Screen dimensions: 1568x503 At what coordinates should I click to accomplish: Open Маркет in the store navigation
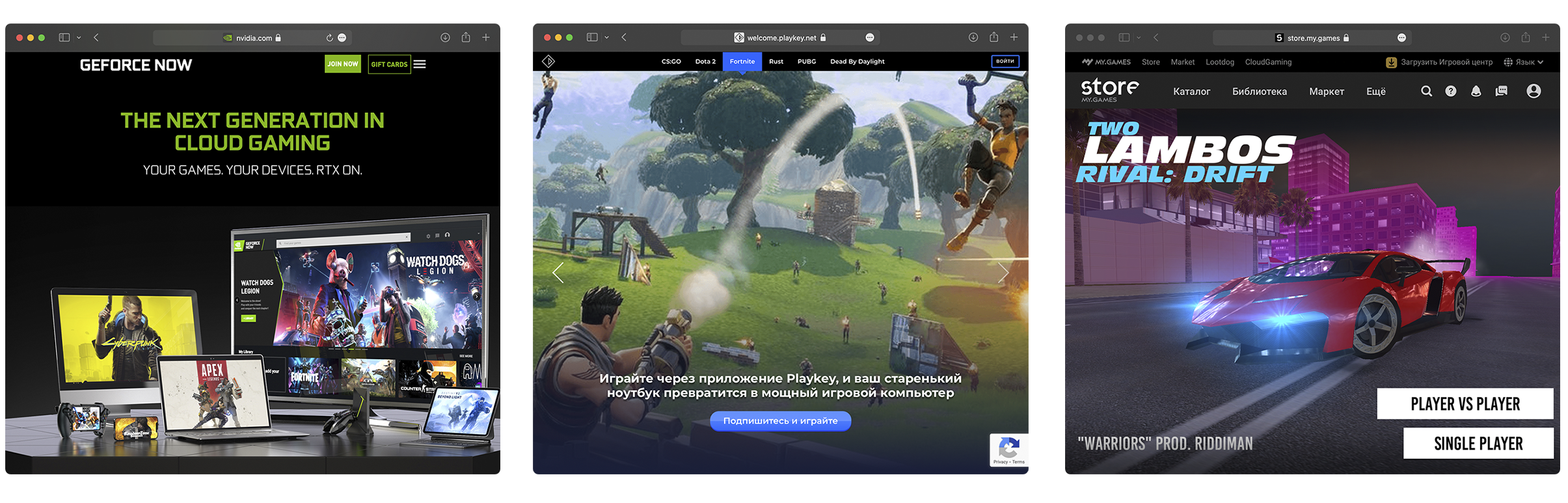pos(1327,92)
